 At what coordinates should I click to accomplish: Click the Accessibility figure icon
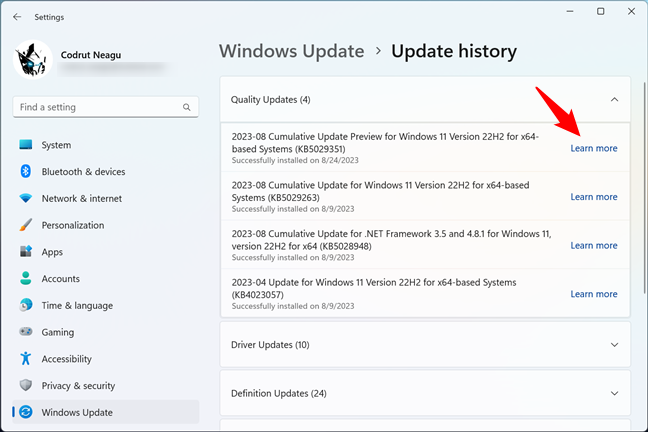[x=26, y=358]
